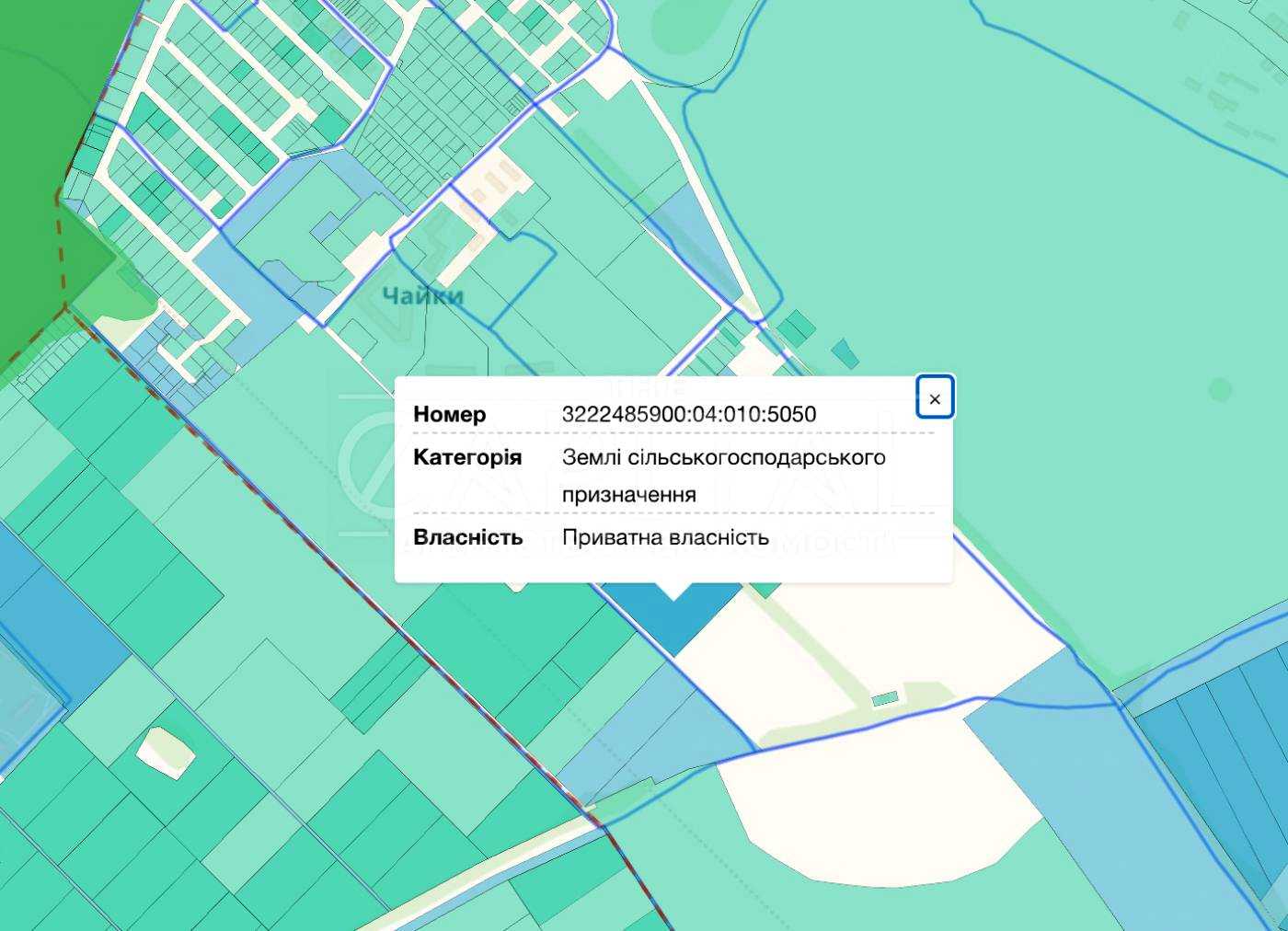Click the Власність label in popup

[468, 537]
